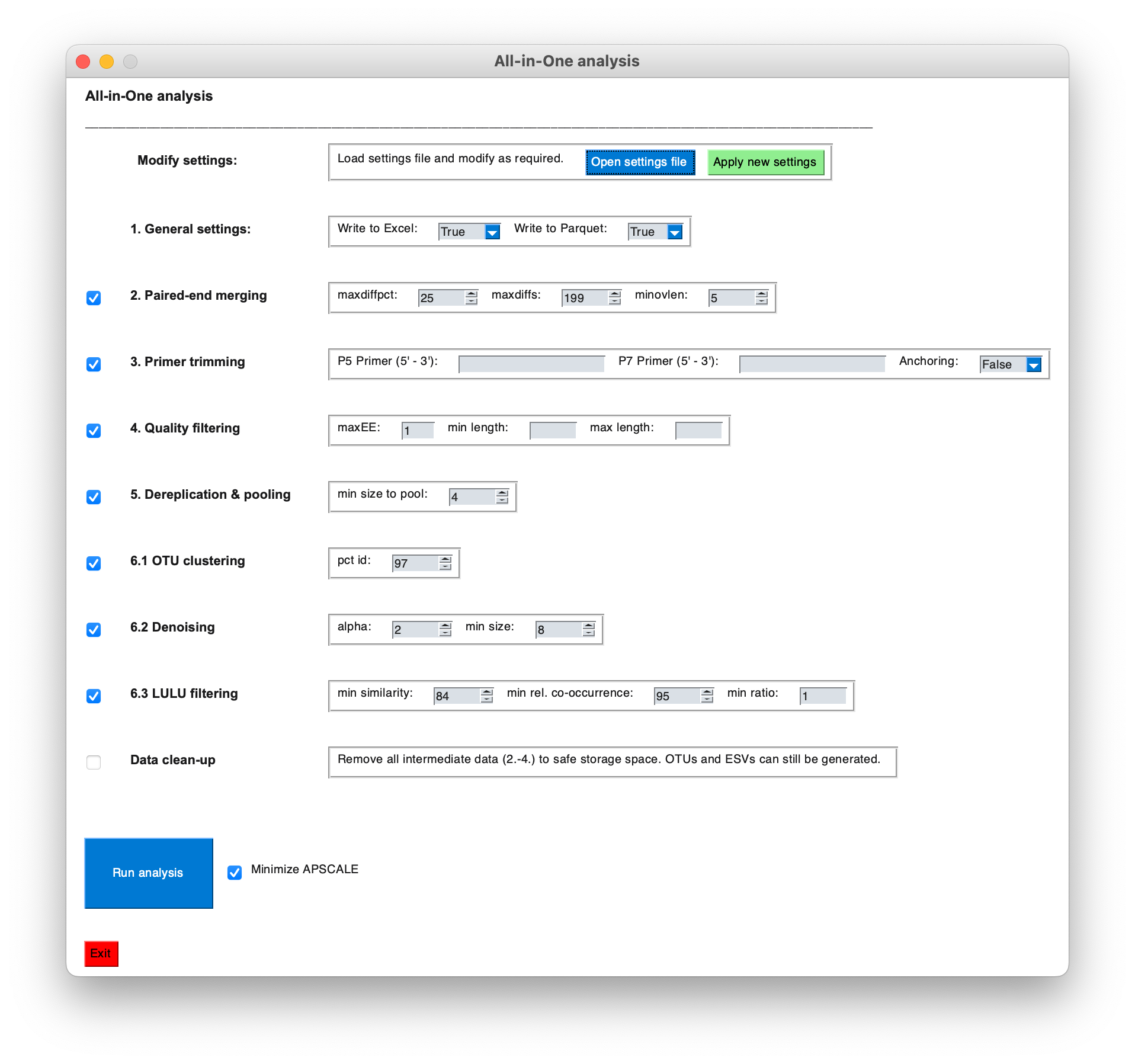Decrease the minovlen value
The width and height of the screenshot is (1135, 1064).
pos(761,302)
